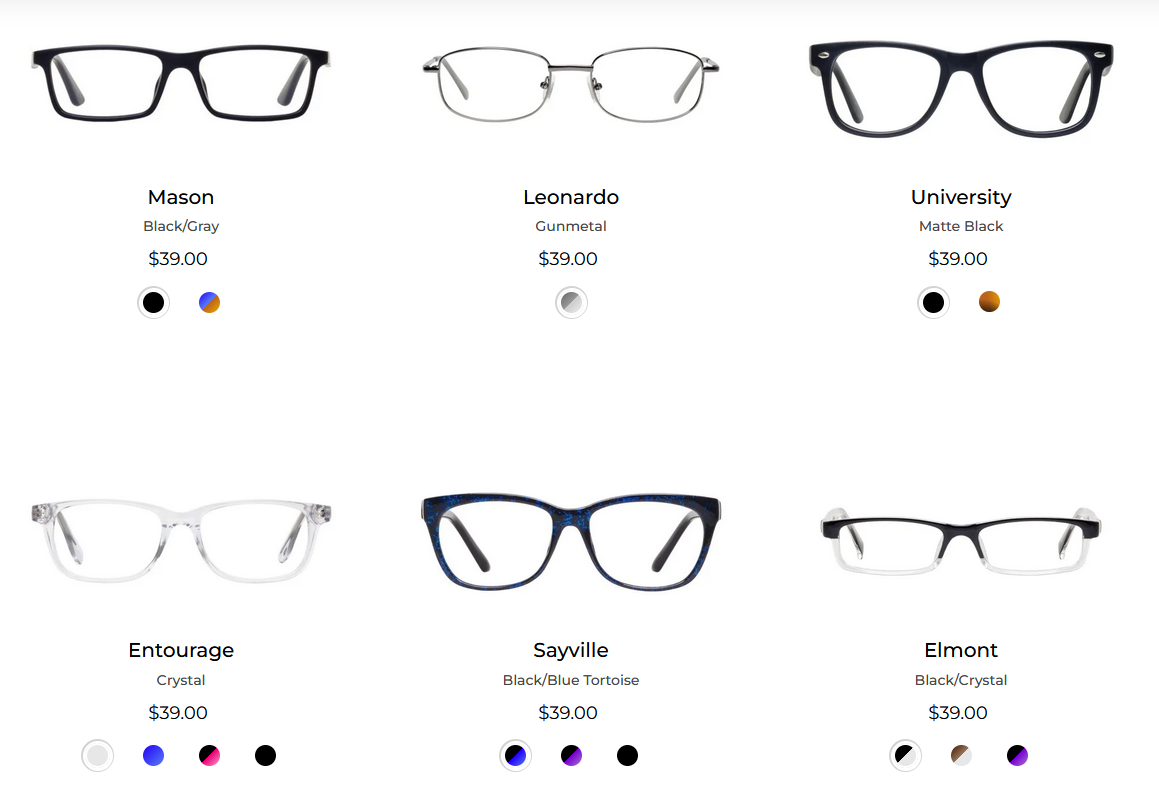Open the Entourage product title link
Viewport: 1159px width, 793px height.
point(181,650)
